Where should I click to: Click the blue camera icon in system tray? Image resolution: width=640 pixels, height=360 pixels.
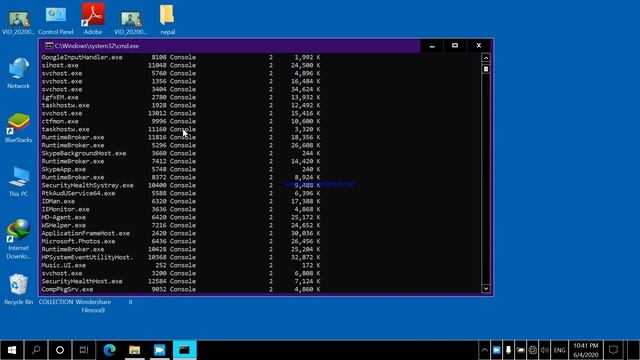click(x=496, y=350)
